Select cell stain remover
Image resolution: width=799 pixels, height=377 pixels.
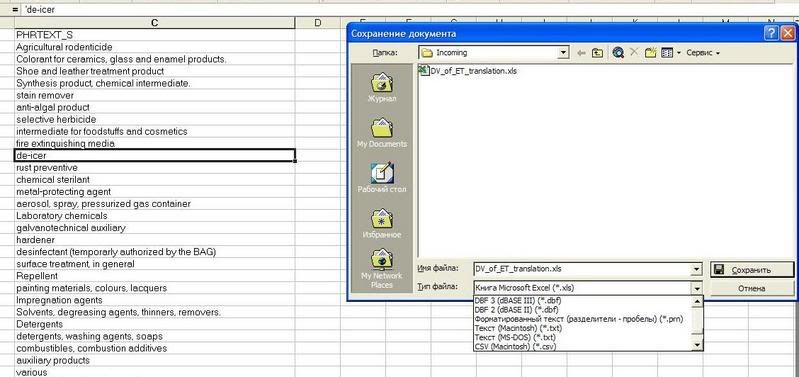[x=154, y=95]
